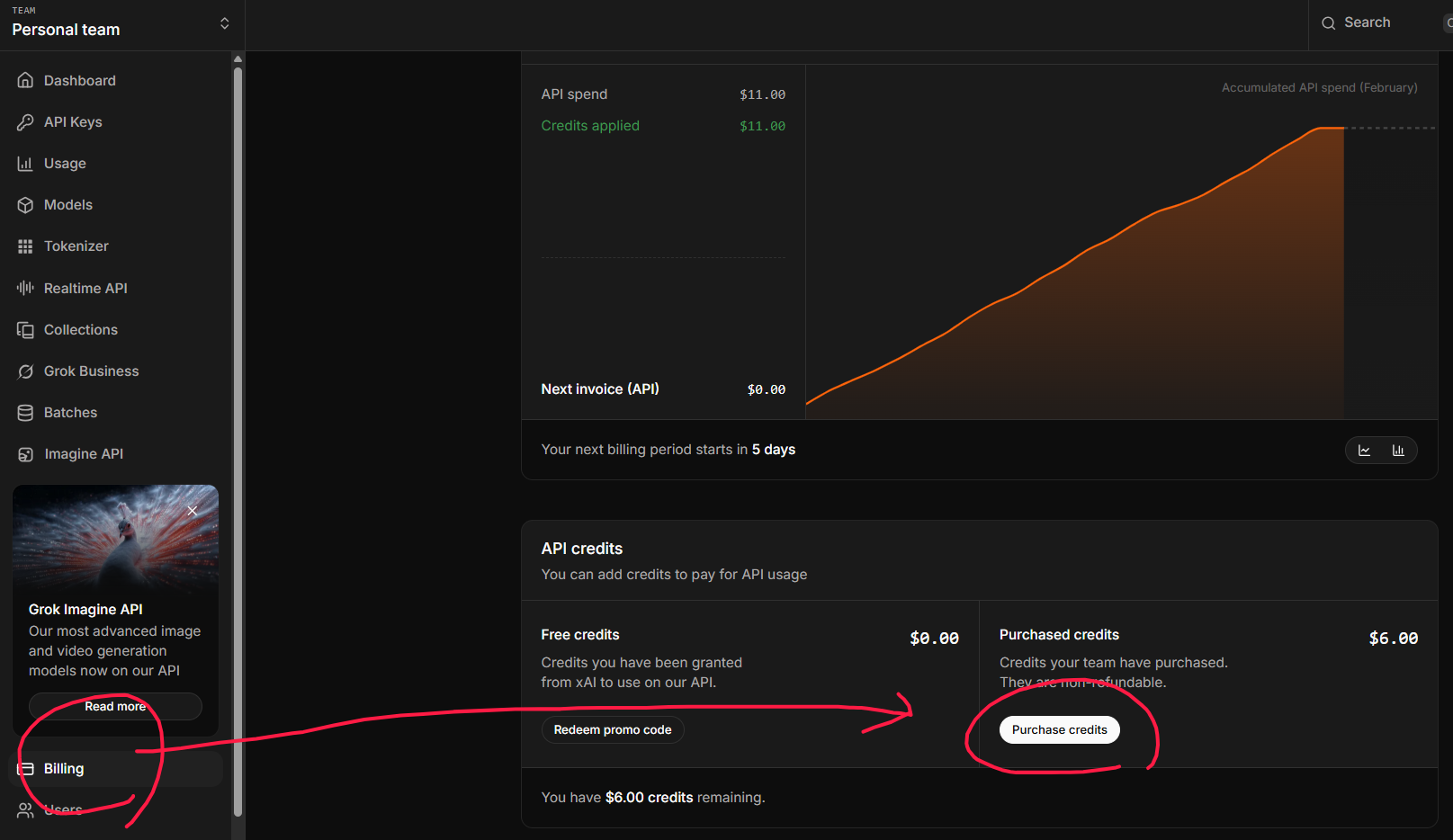Select the Imagine API icon
Image resolution: width=1453 pixels, height=840 pixels.
click(25, 454)
